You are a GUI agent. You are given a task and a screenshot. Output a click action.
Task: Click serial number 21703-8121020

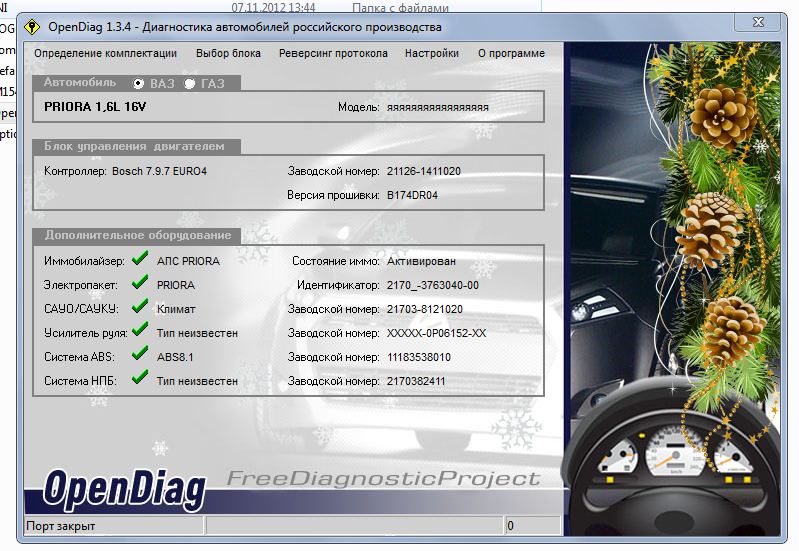click(x=424, y=309)
